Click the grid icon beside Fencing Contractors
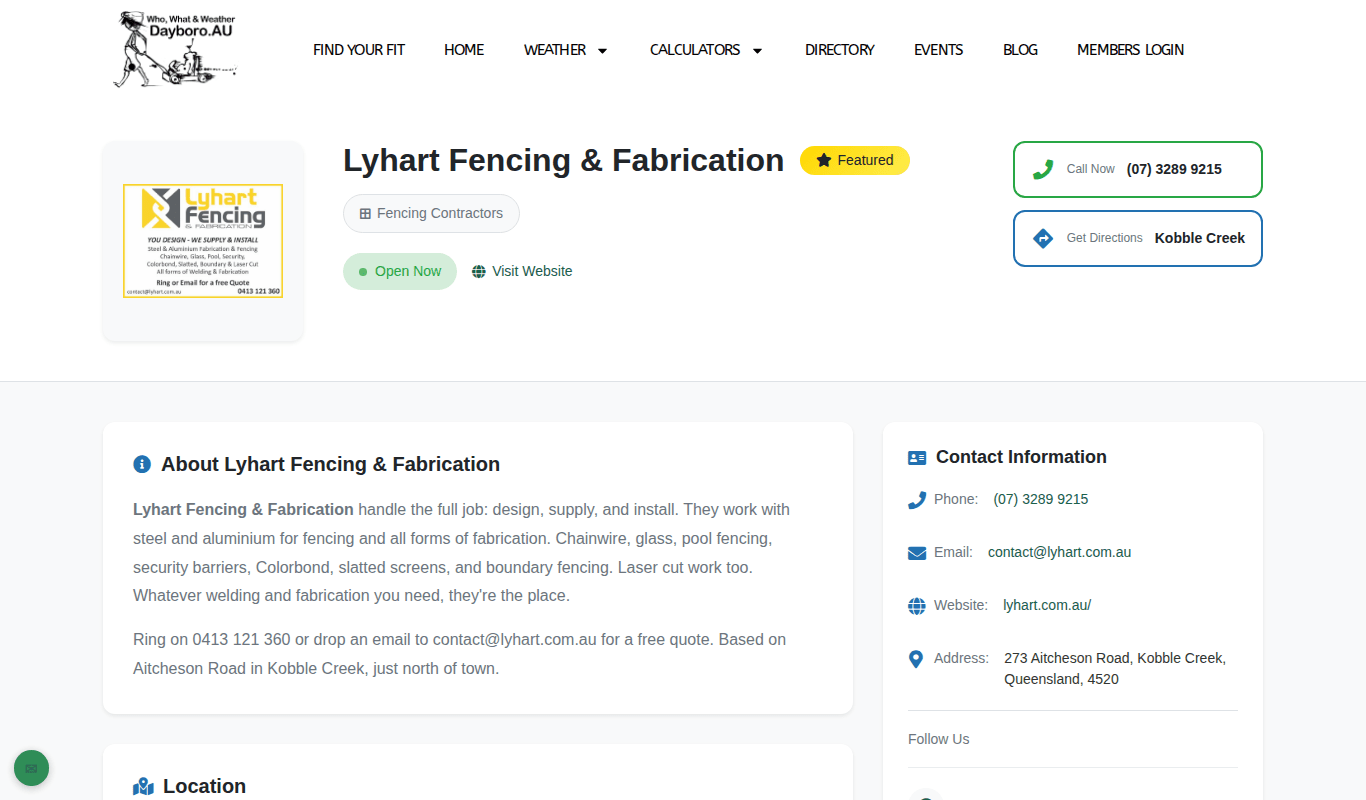The width and height of the screenshot is (1366, 800). [365, 213]
